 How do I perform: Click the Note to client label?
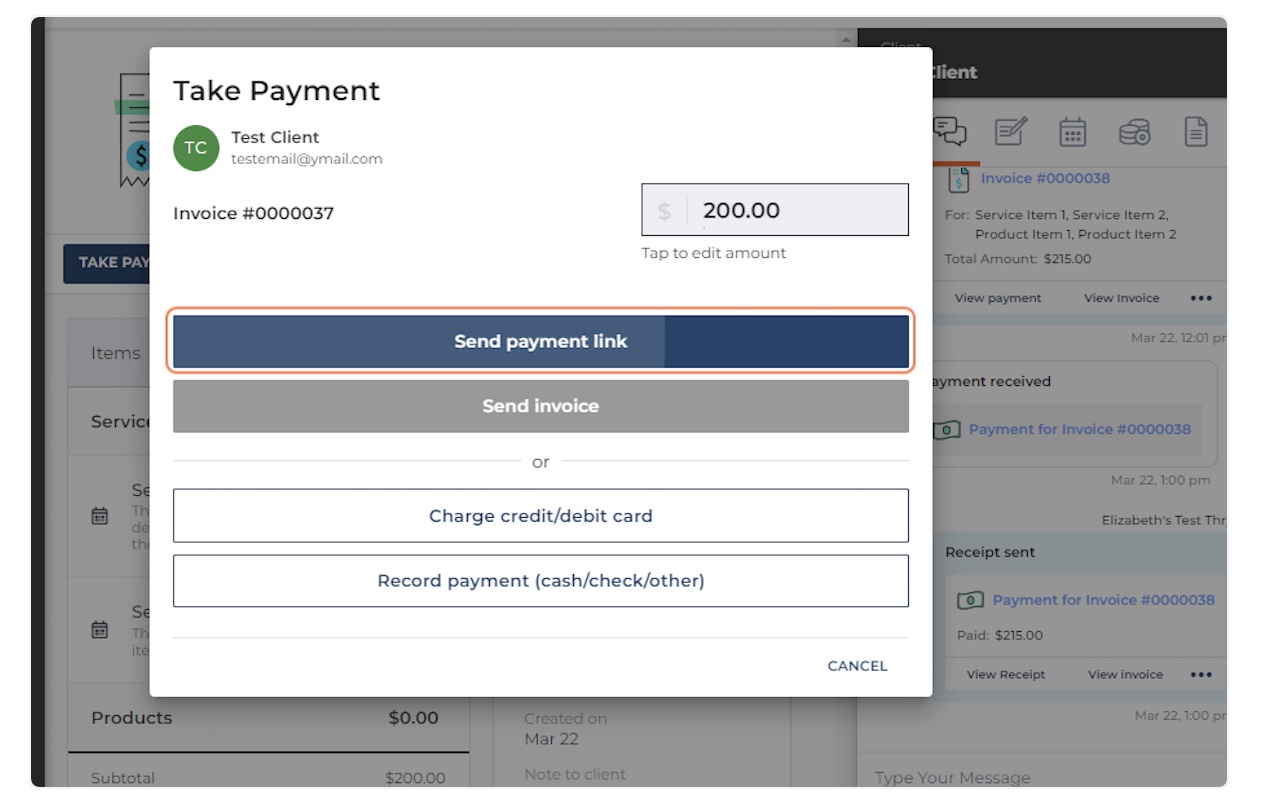point(575,774)
